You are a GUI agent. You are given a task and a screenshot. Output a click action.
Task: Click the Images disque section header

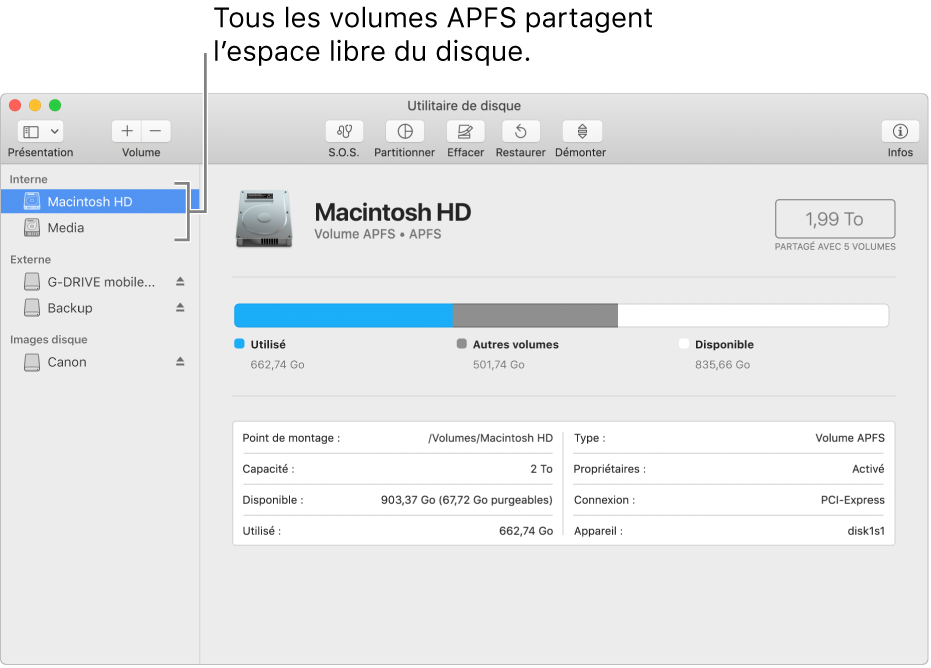click(x=49, y=340)
